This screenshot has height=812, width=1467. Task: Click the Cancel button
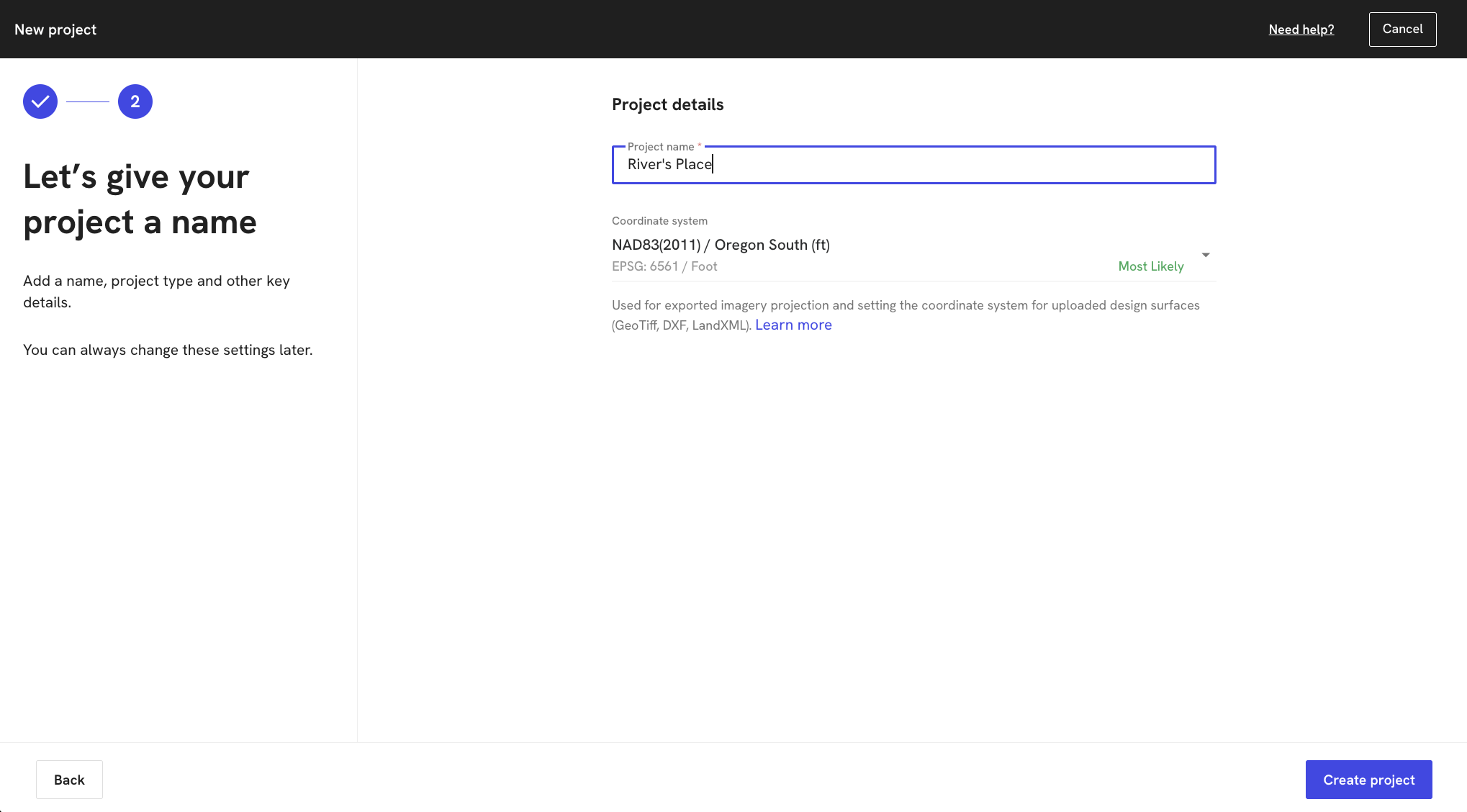click(x=1402, y=29)
